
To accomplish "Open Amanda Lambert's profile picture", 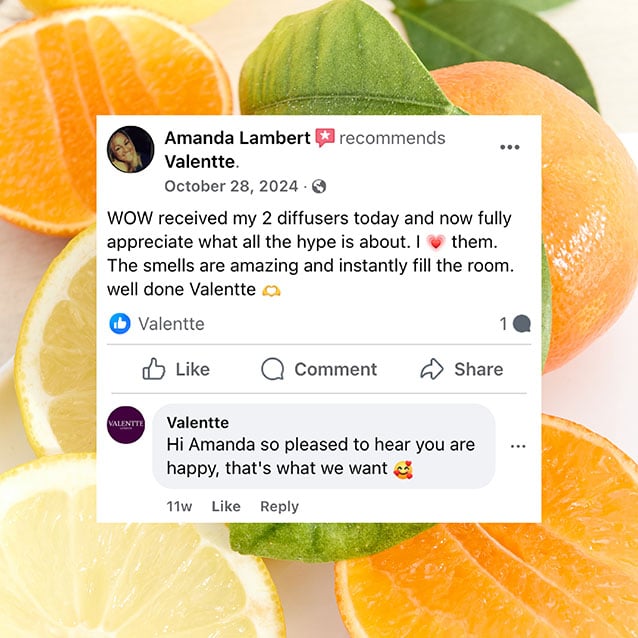I will pos(131,149).
